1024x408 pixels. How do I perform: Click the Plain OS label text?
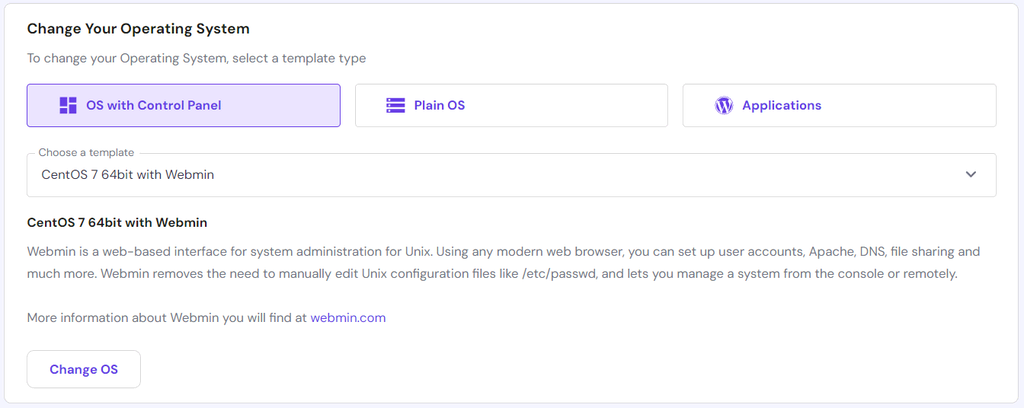440,105
